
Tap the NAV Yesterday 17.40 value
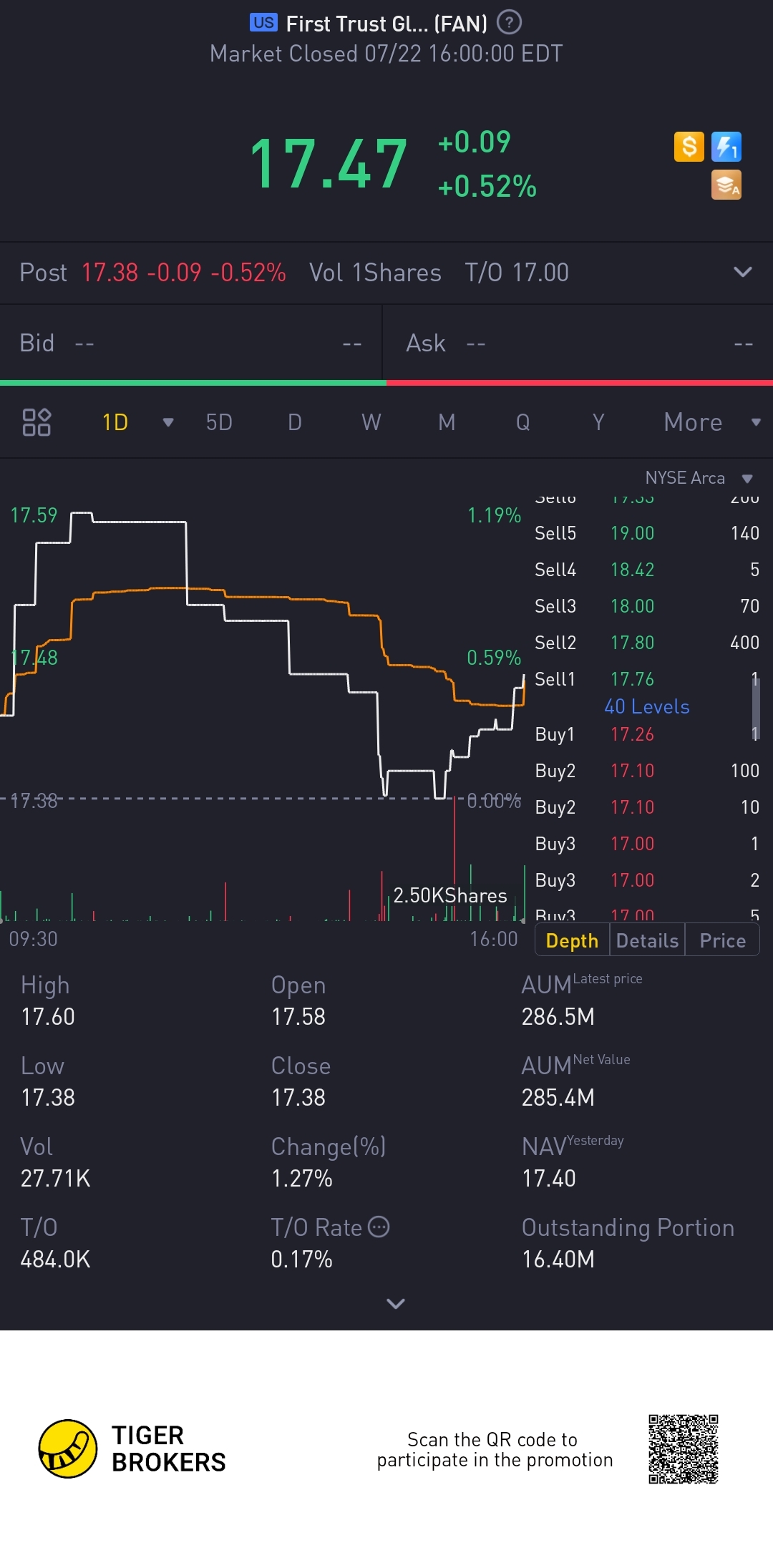pos(549,1179)
